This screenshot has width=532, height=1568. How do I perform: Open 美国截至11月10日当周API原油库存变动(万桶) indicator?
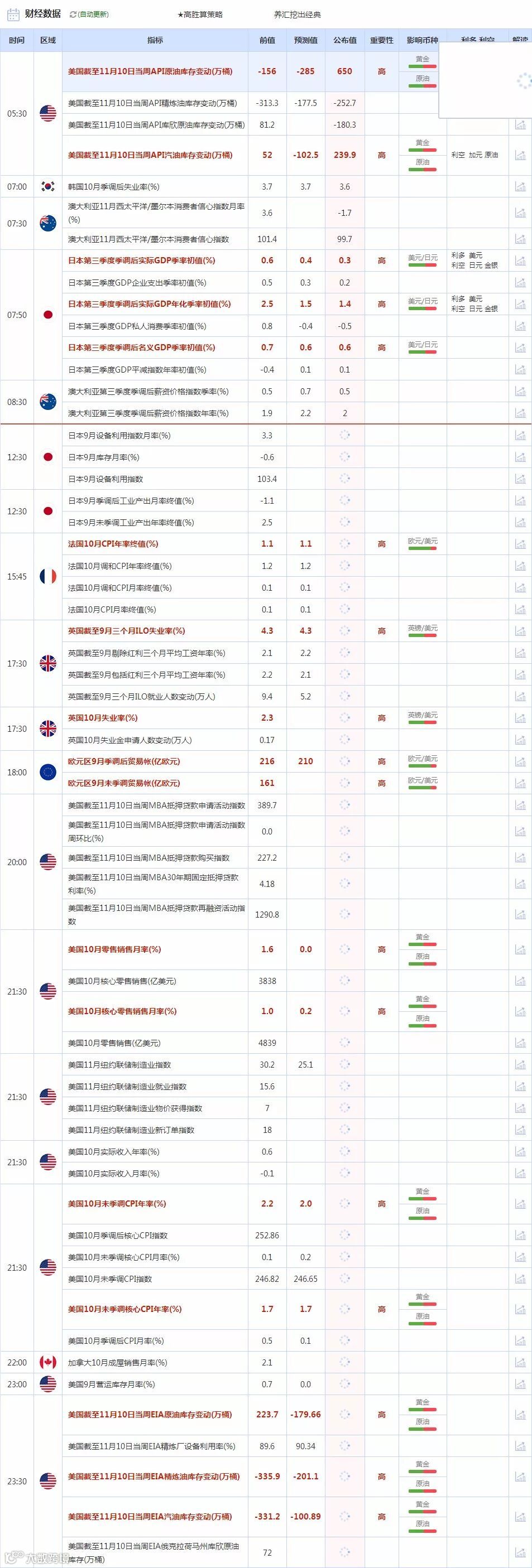click(151, 71)
